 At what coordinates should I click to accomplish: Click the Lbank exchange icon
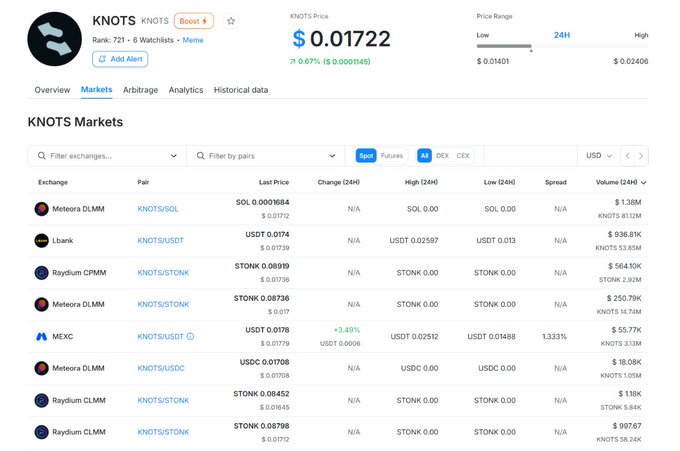point(42,241)
